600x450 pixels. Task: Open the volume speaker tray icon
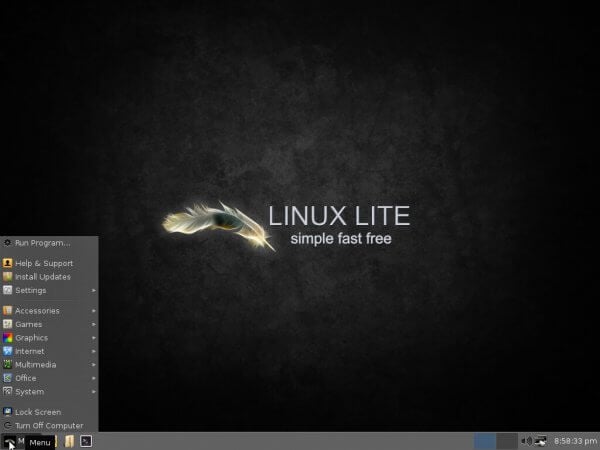[527, 441]
